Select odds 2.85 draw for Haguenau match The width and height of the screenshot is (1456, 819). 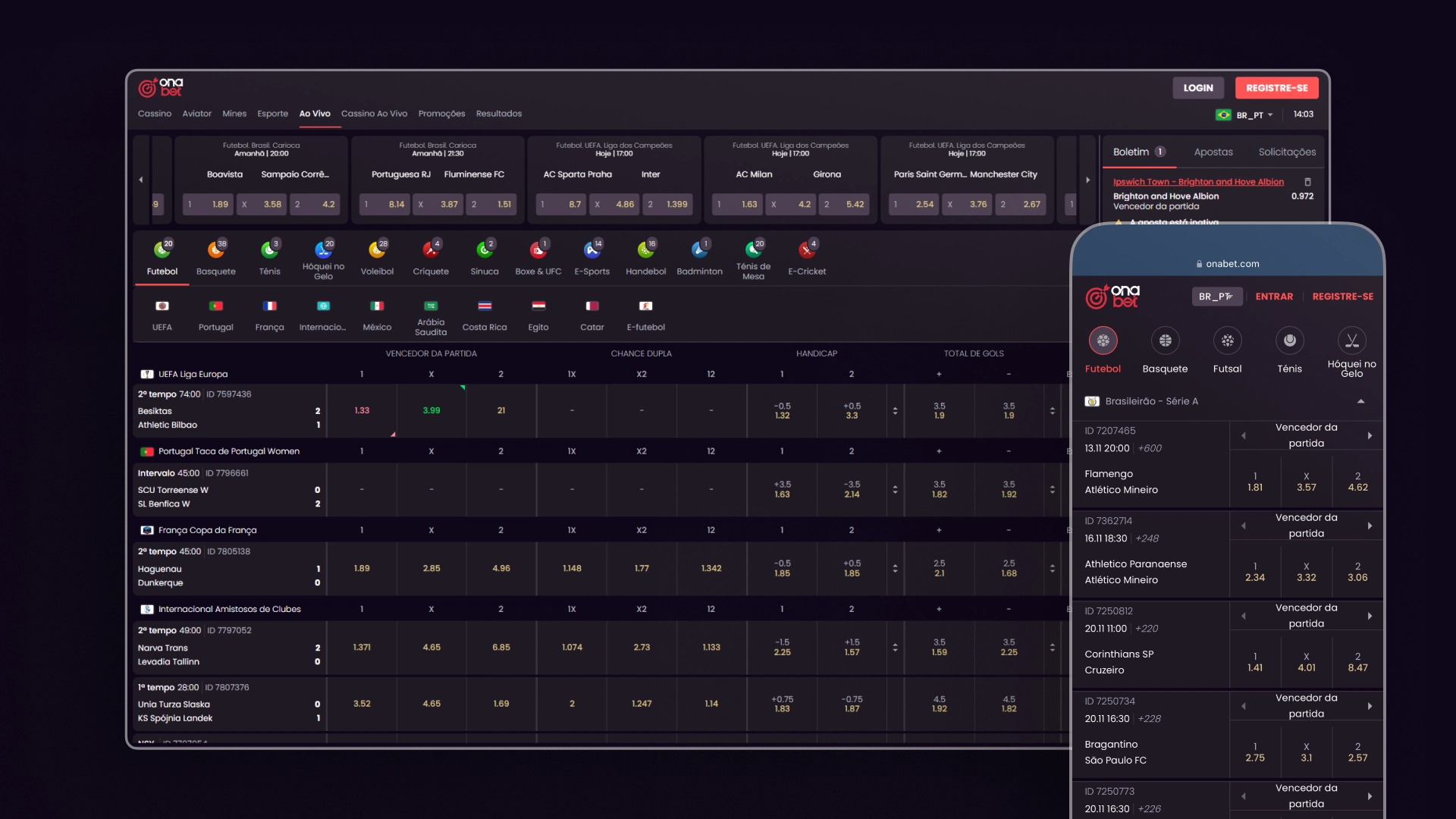tap(431, 568)
